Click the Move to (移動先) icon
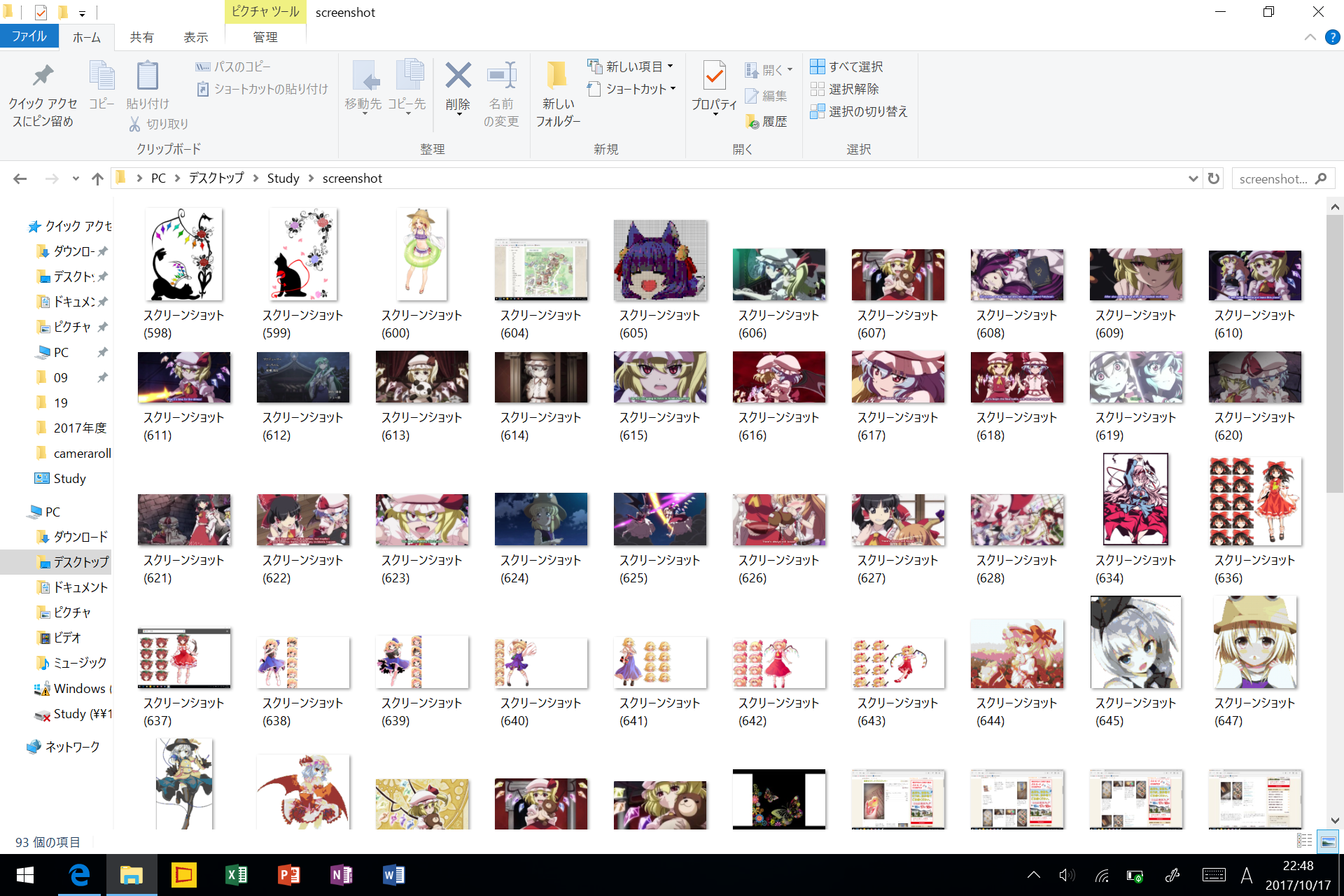Screen dimensions: 1344x896 click(x=365, y=76)
